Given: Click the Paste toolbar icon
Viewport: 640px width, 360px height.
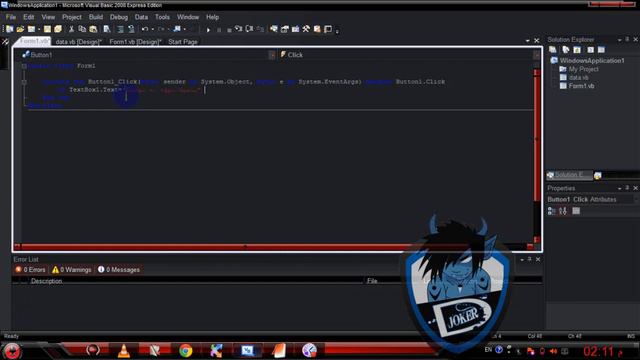Looking at the screenshot, I should (x=93, y=29).
